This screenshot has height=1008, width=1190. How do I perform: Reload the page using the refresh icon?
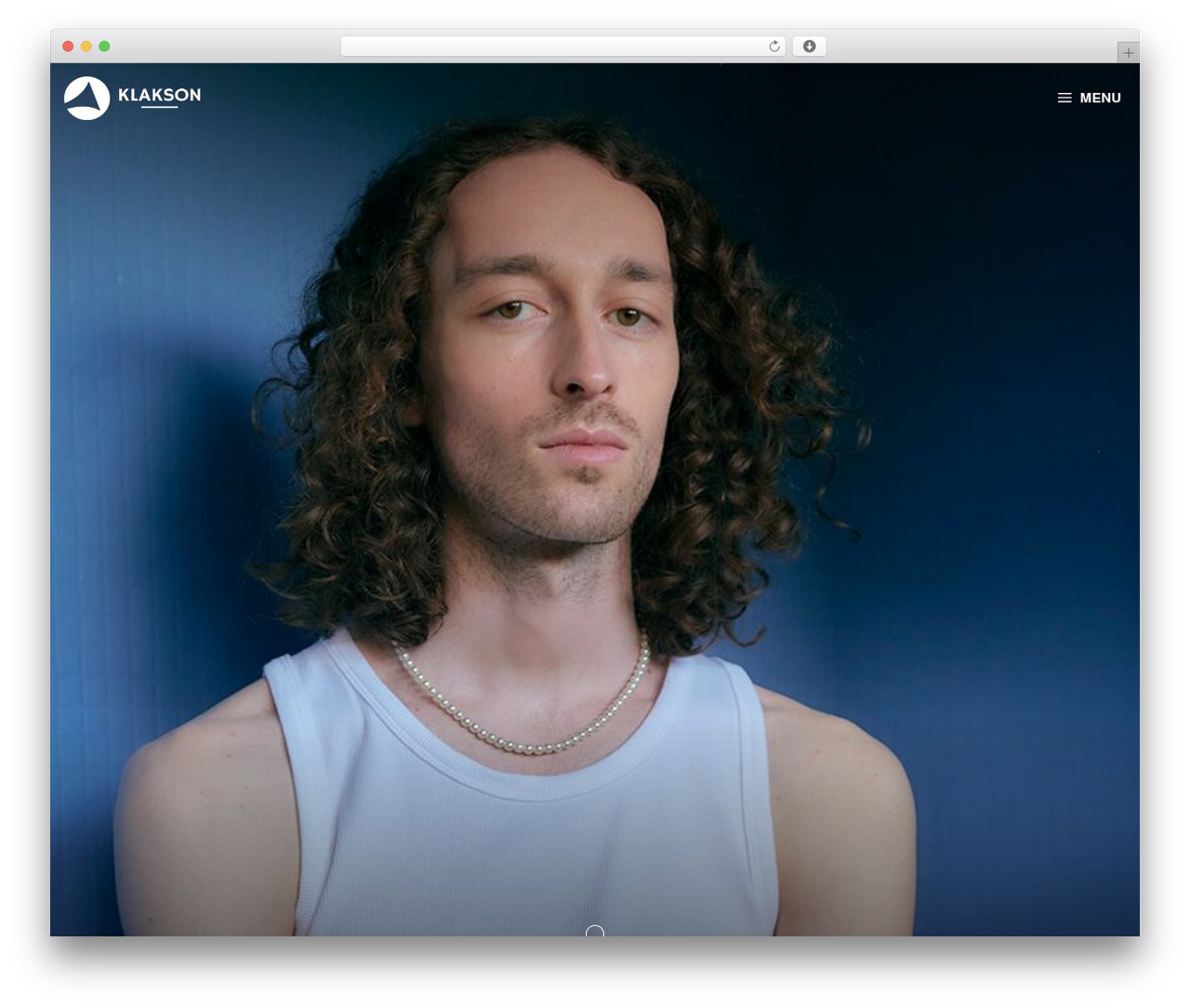[x=773, y=46]
